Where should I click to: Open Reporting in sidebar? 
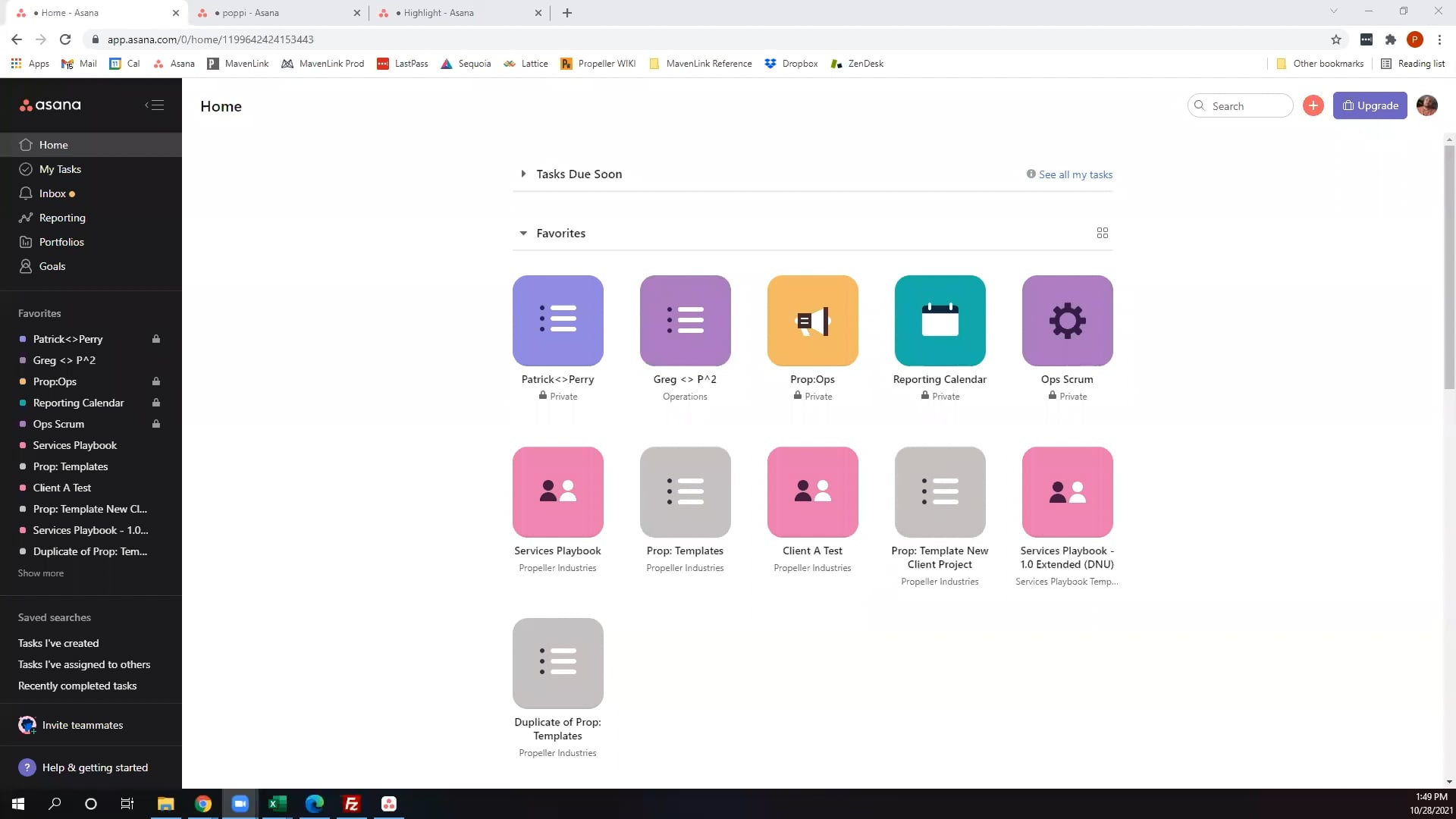[91, 218]
